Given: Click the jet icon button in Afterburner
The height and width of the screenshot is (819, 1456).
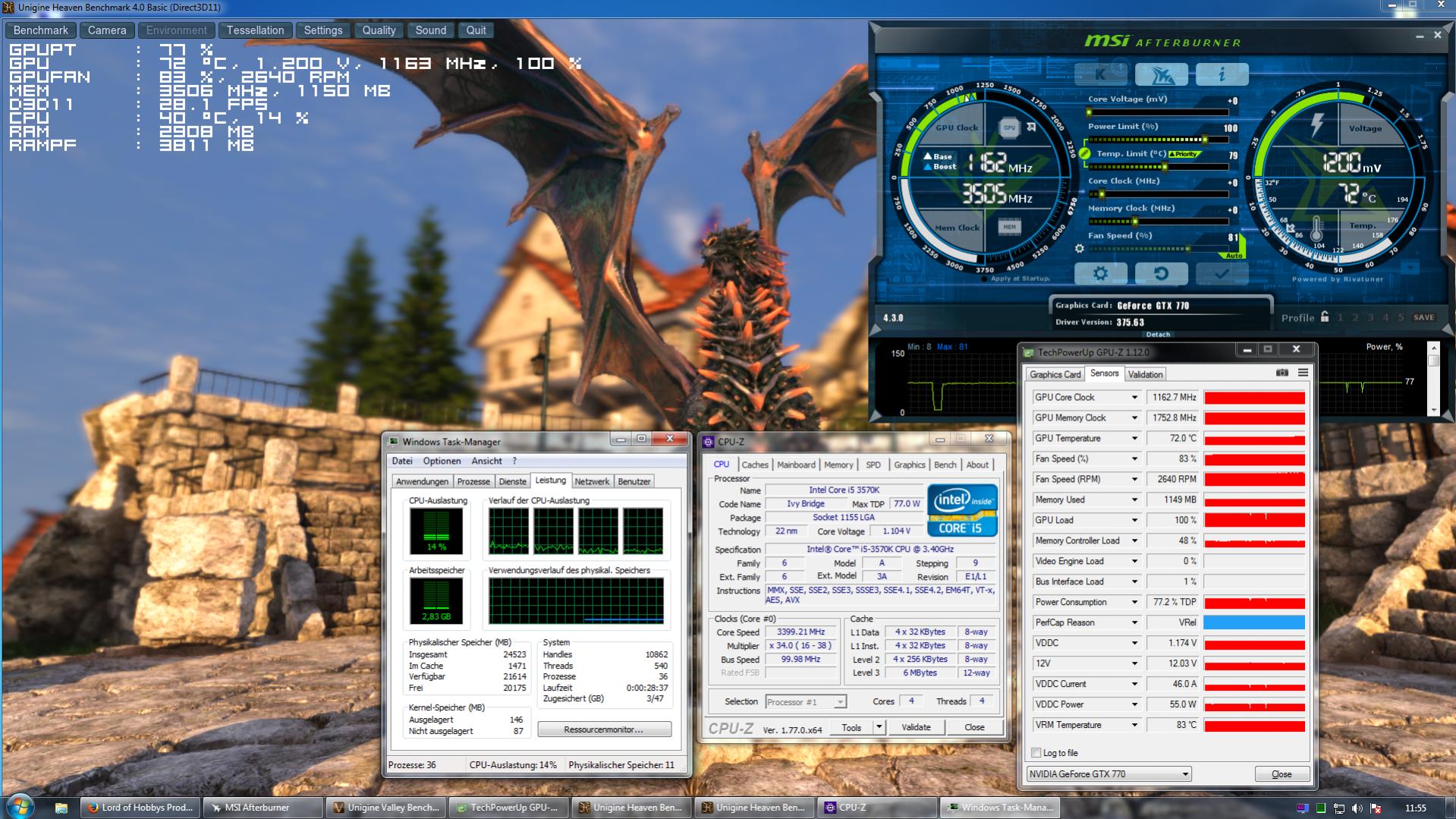Looking at the screenshot, I should pos(1161,74).
